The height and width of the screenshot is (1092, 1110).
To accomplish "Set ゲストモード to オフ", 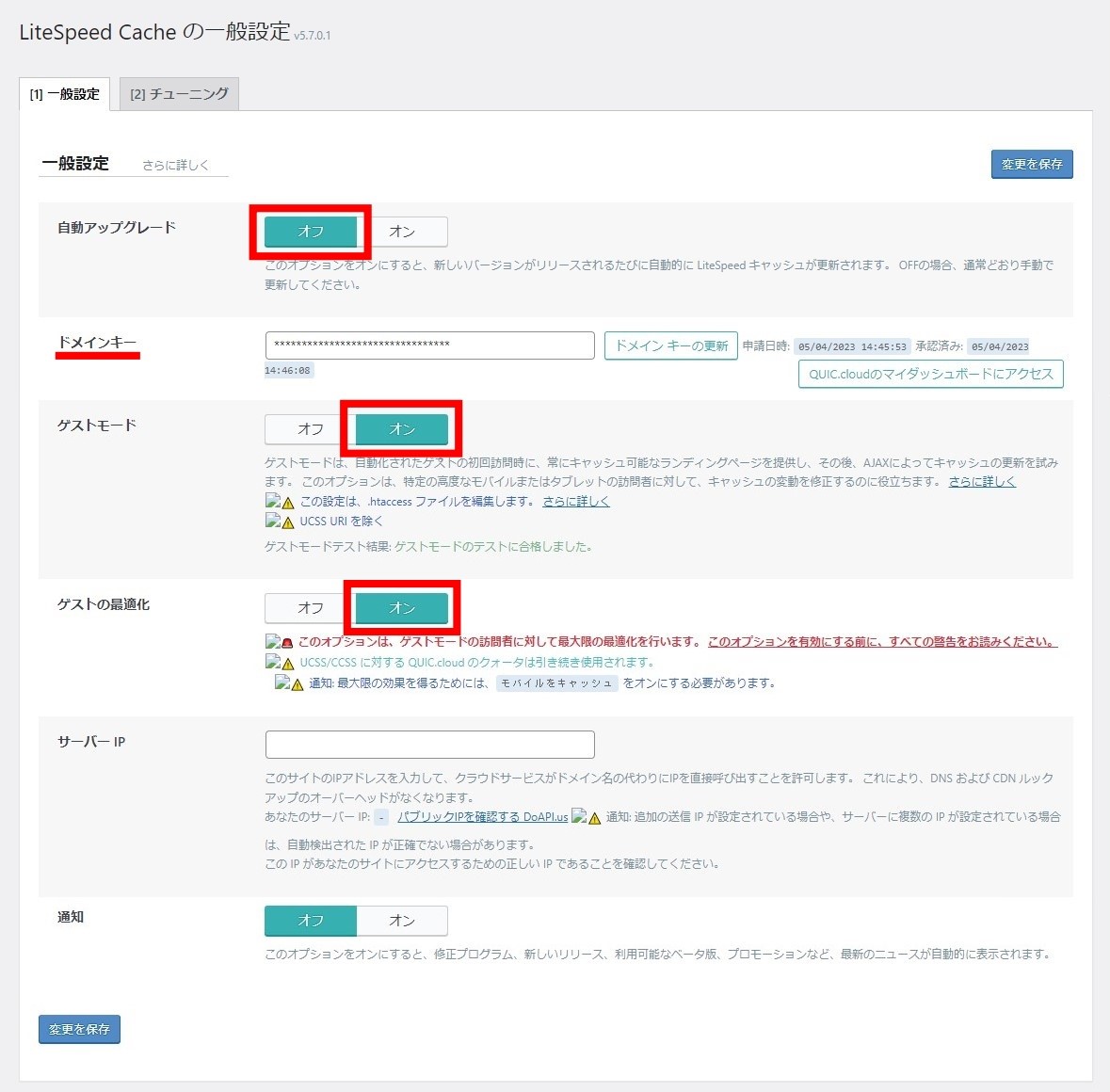I will click(311, 429).
